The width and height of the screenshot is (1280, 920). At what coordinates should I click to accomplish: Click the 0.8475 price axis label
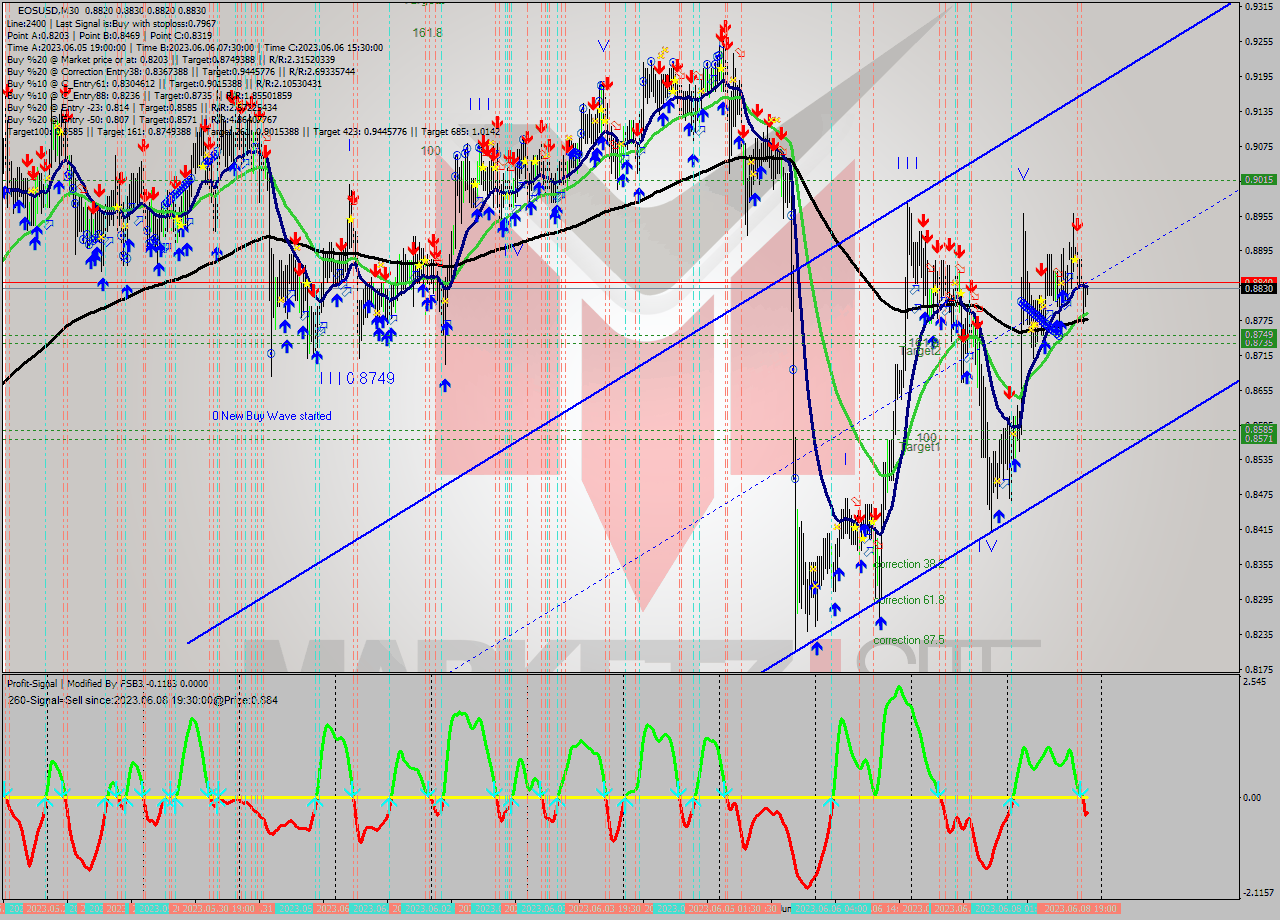pyautogui.click(x=1258, y=495)
